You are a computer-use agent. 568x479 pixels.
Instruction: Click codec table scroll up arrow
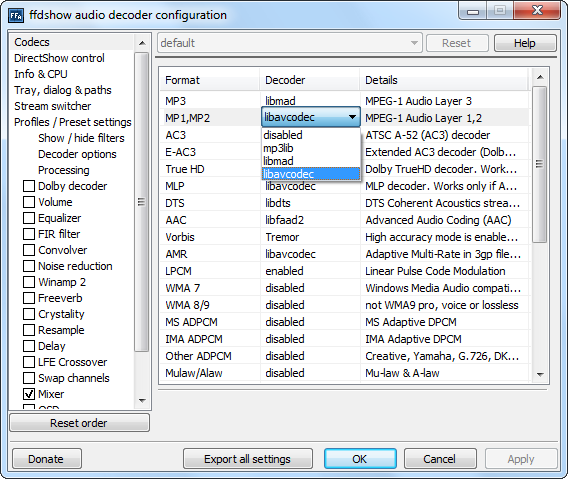540,77
